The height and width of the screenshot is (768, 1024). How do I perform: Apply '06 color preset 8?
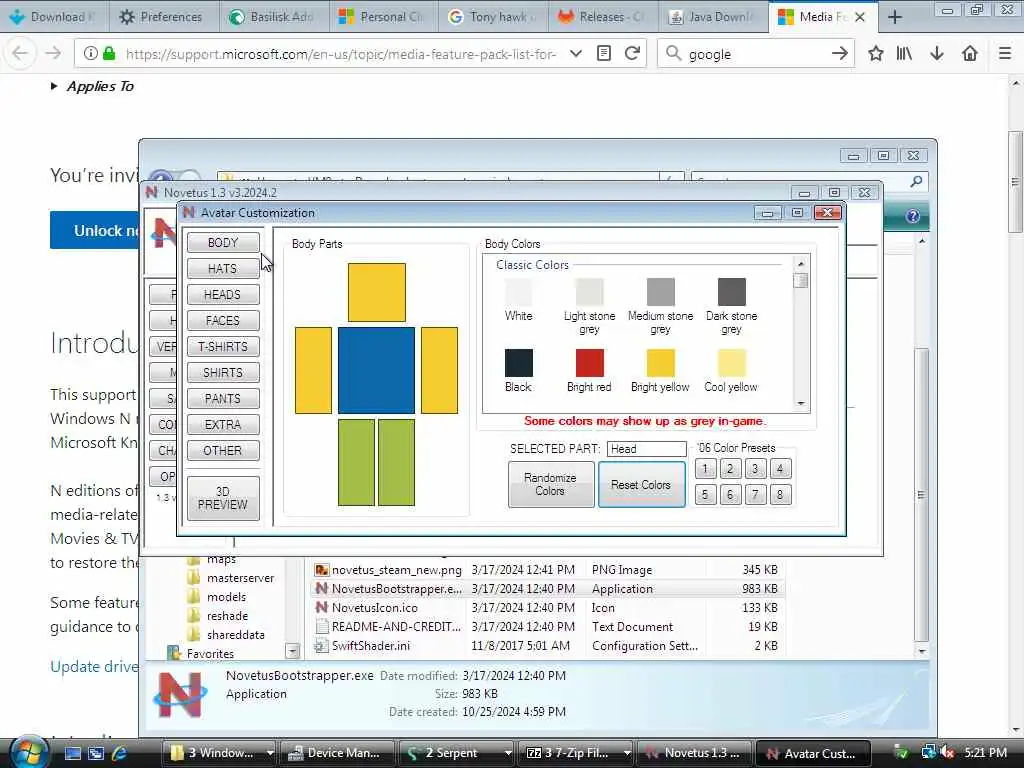[x=780, y=494]
